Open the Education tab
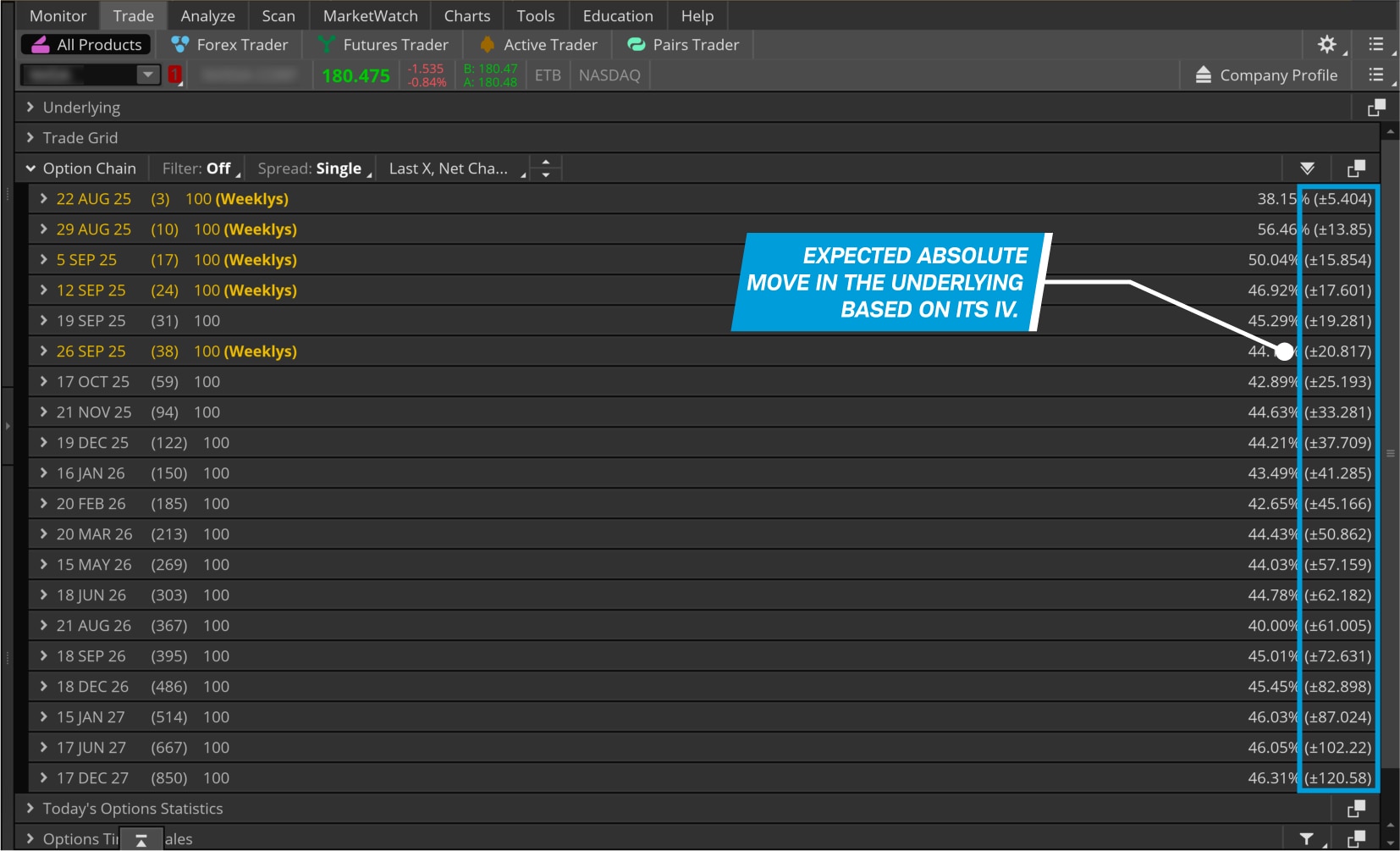This screenshot has width=1400, height=851. pos(618,16)
